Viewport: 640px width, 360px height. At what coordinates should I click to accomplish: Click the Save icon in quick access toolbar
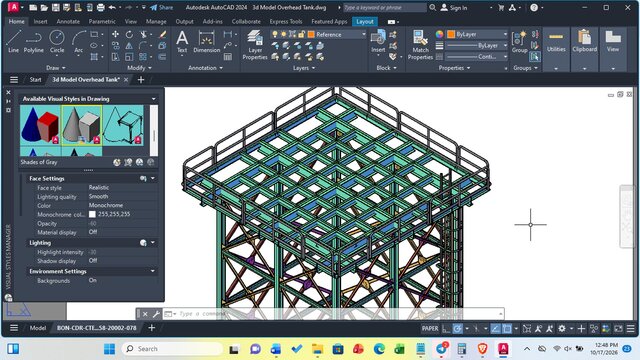tap(56, 7)
